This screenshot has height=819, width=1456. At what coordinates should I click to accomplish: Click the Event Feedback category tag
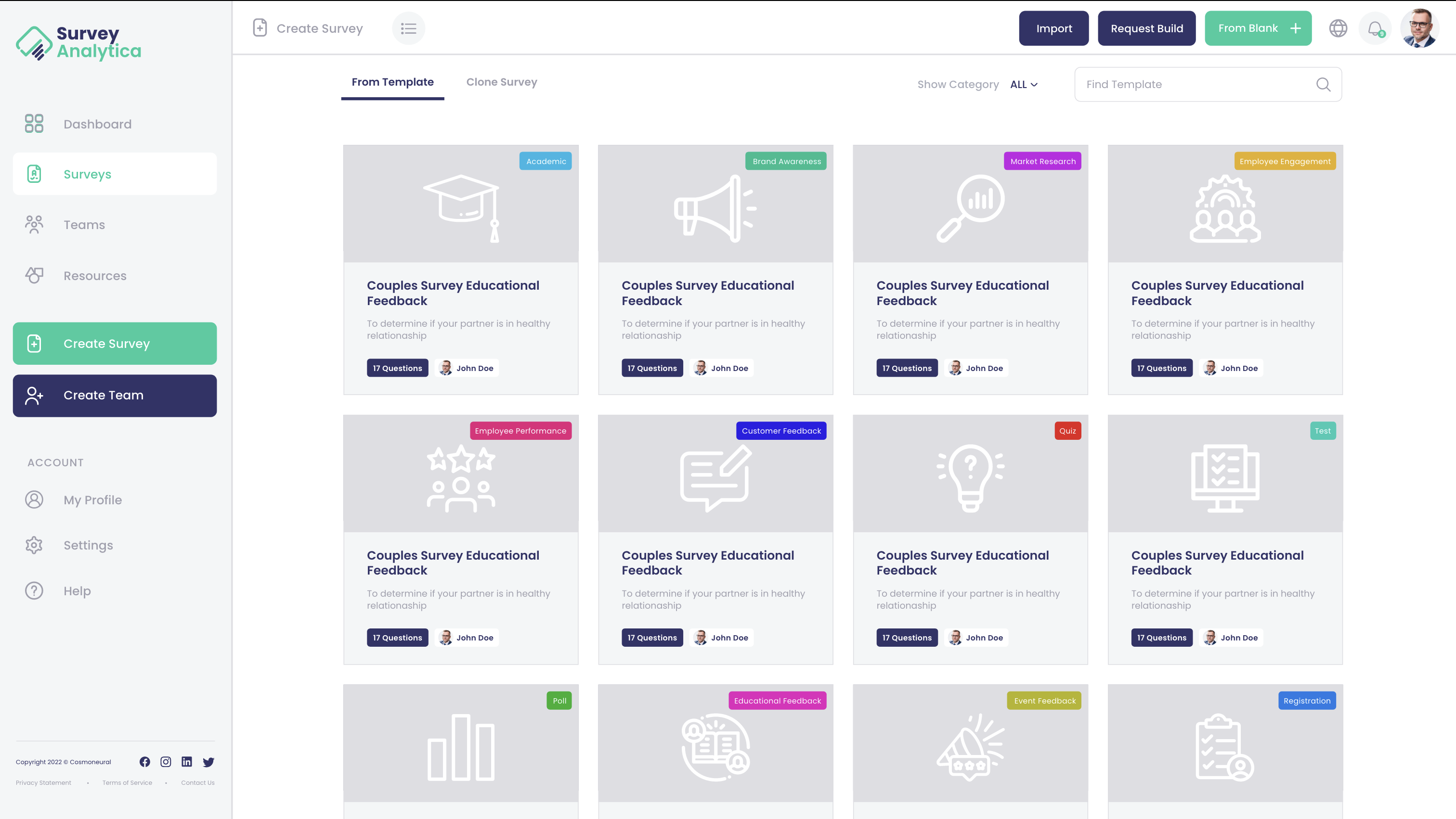click(1044, 701)
